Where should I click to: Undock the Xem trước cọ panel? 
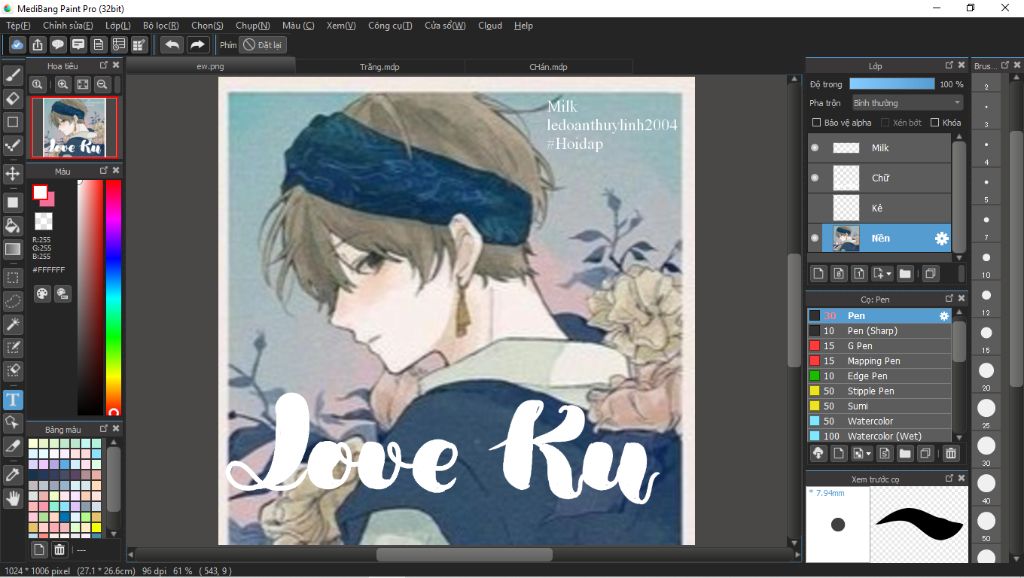949,479
